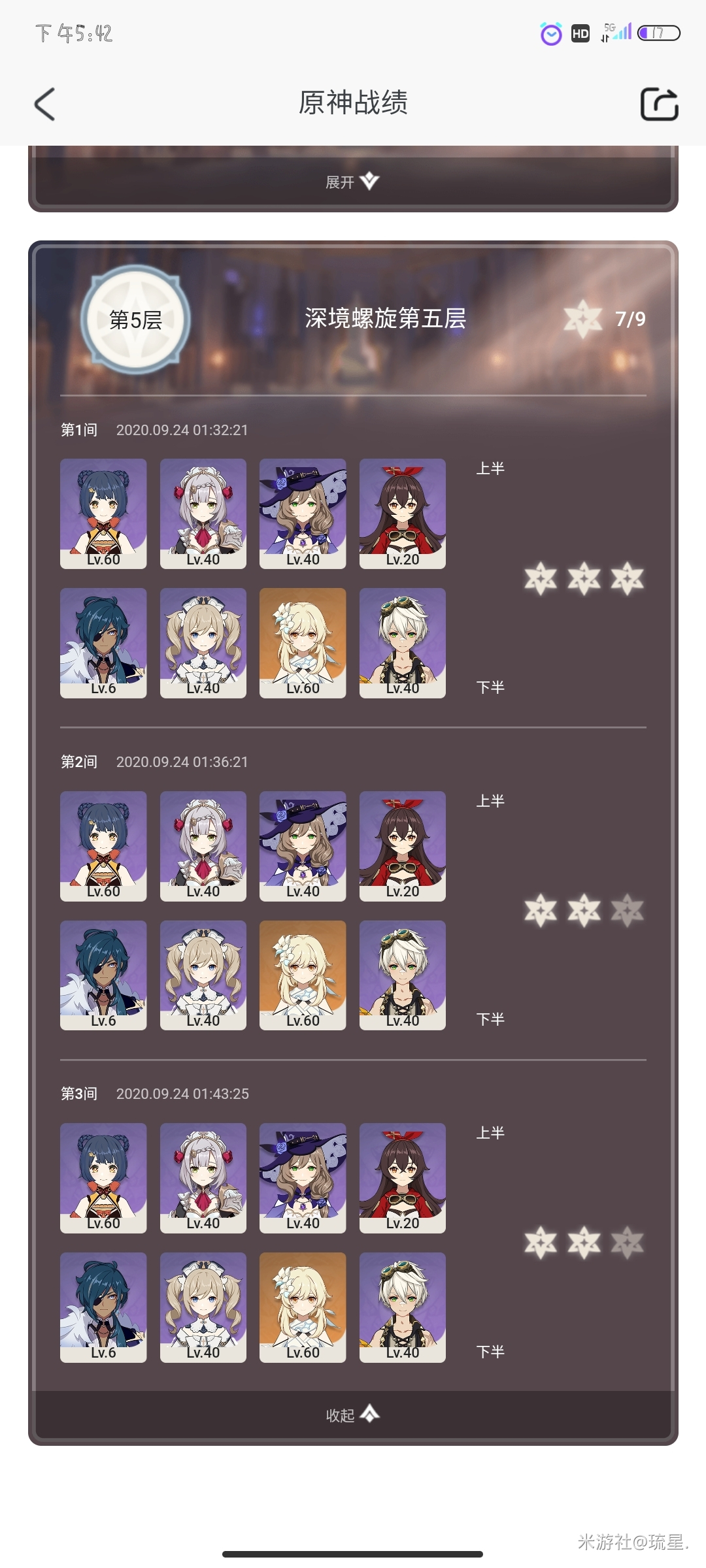Tap the 深境螺旋第五层 title text
This screenshot has width=706, height=1568.
(x=385, y=318)
